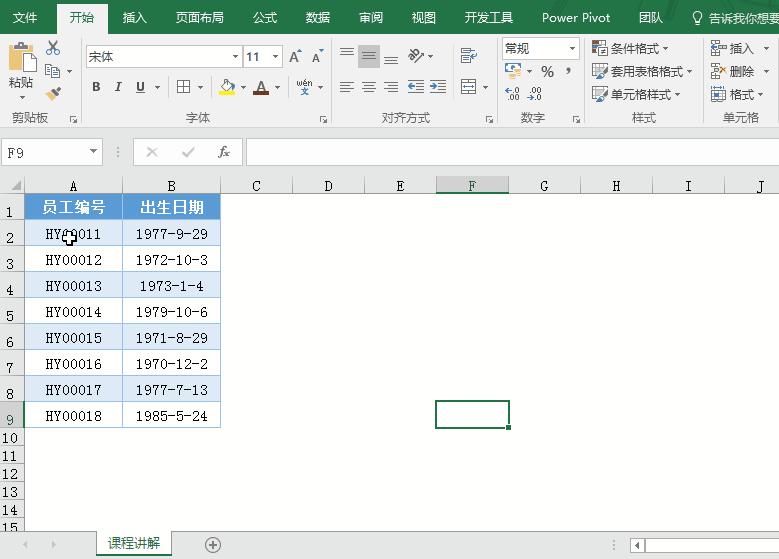This screenshot has width=779, height=559.
Task: Click the Cut scissors icon
Action: [53, 48]
